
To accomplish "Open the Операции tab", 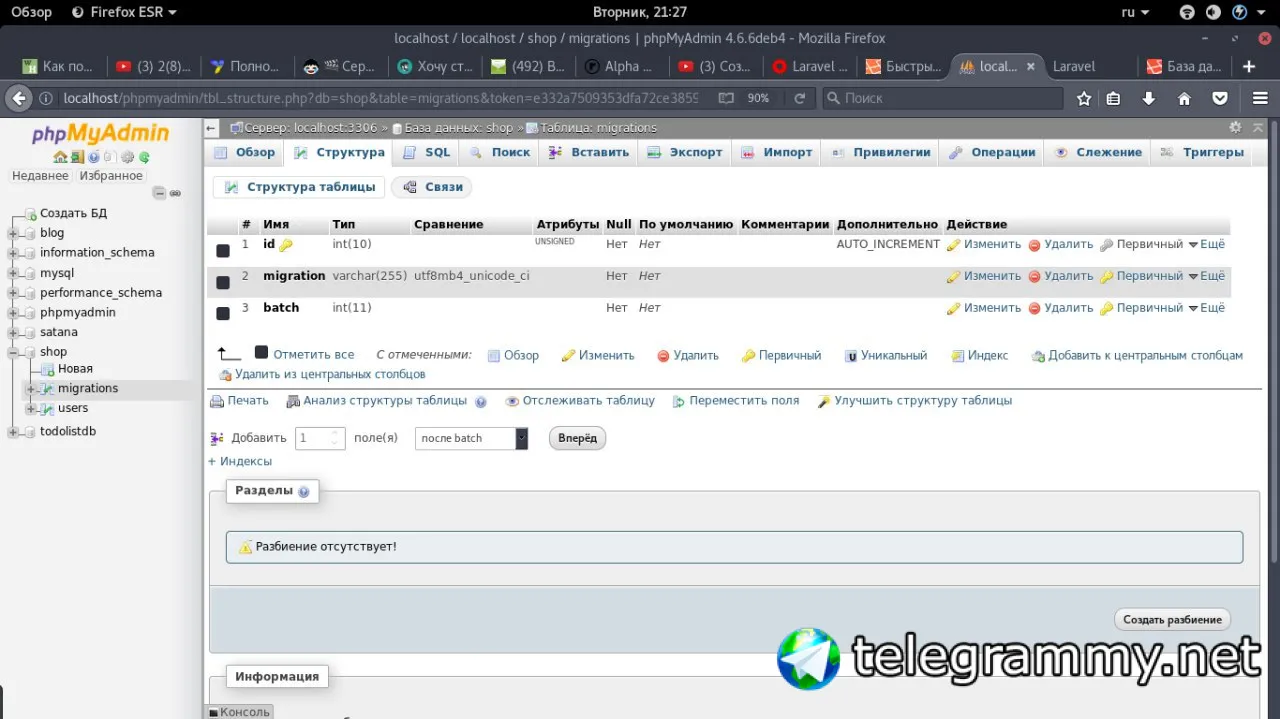I will click(993, 153).
